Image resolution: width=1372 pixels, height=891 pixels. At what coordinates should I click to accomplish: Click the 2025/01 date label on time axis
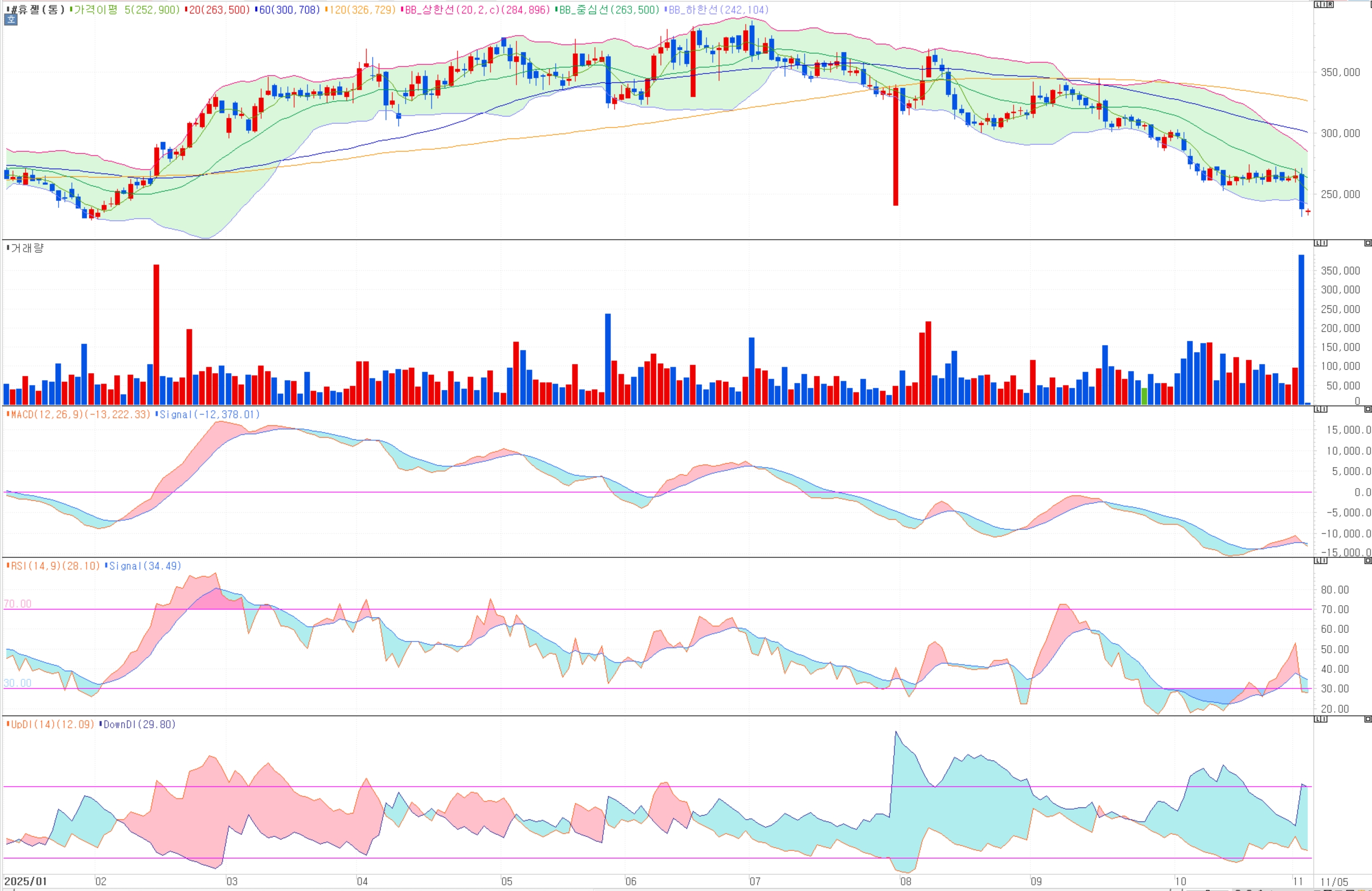point(25,882)
